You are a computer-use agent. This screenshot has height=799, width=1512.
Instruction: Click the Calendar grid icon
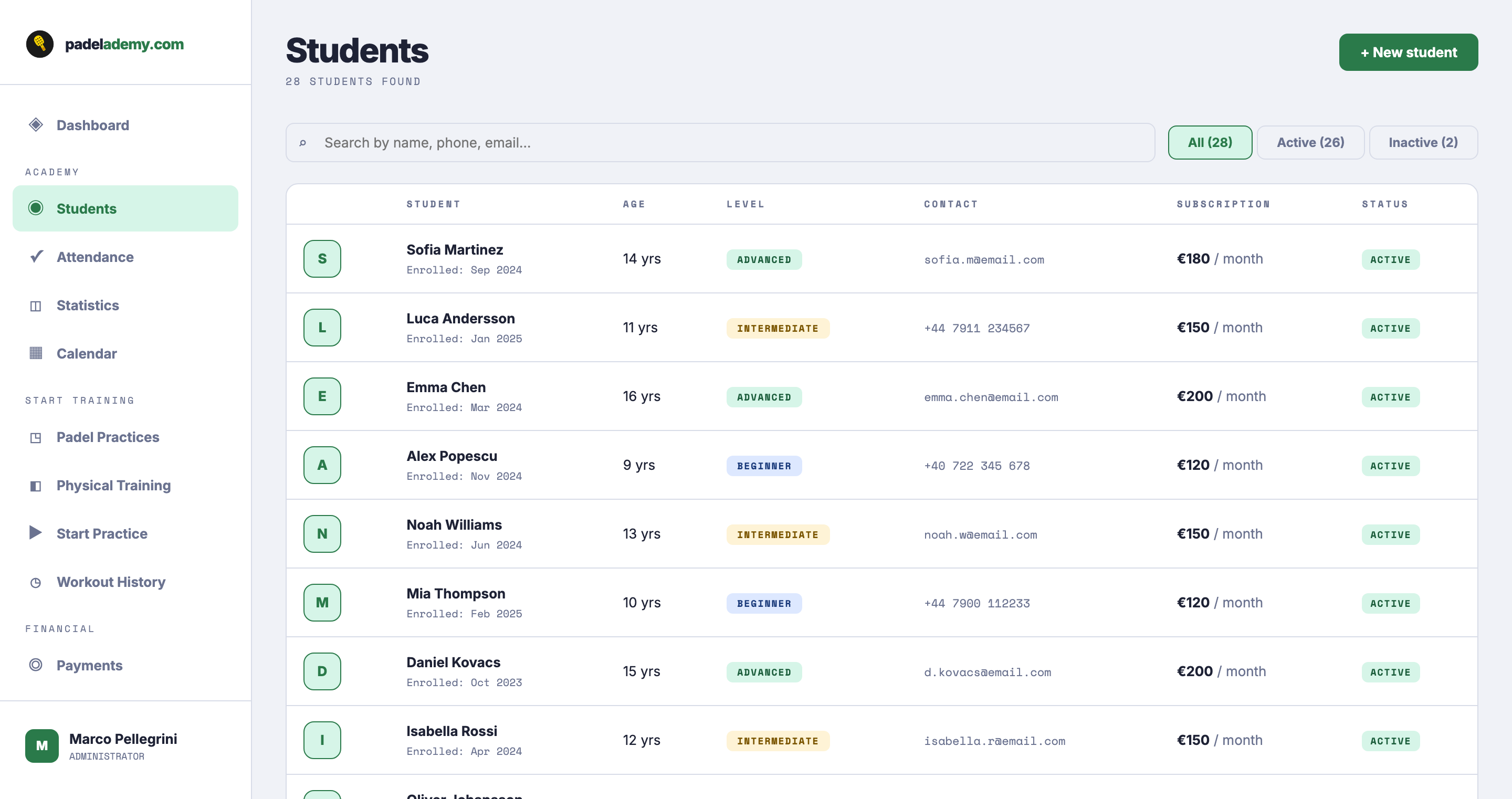click(36, 353)
